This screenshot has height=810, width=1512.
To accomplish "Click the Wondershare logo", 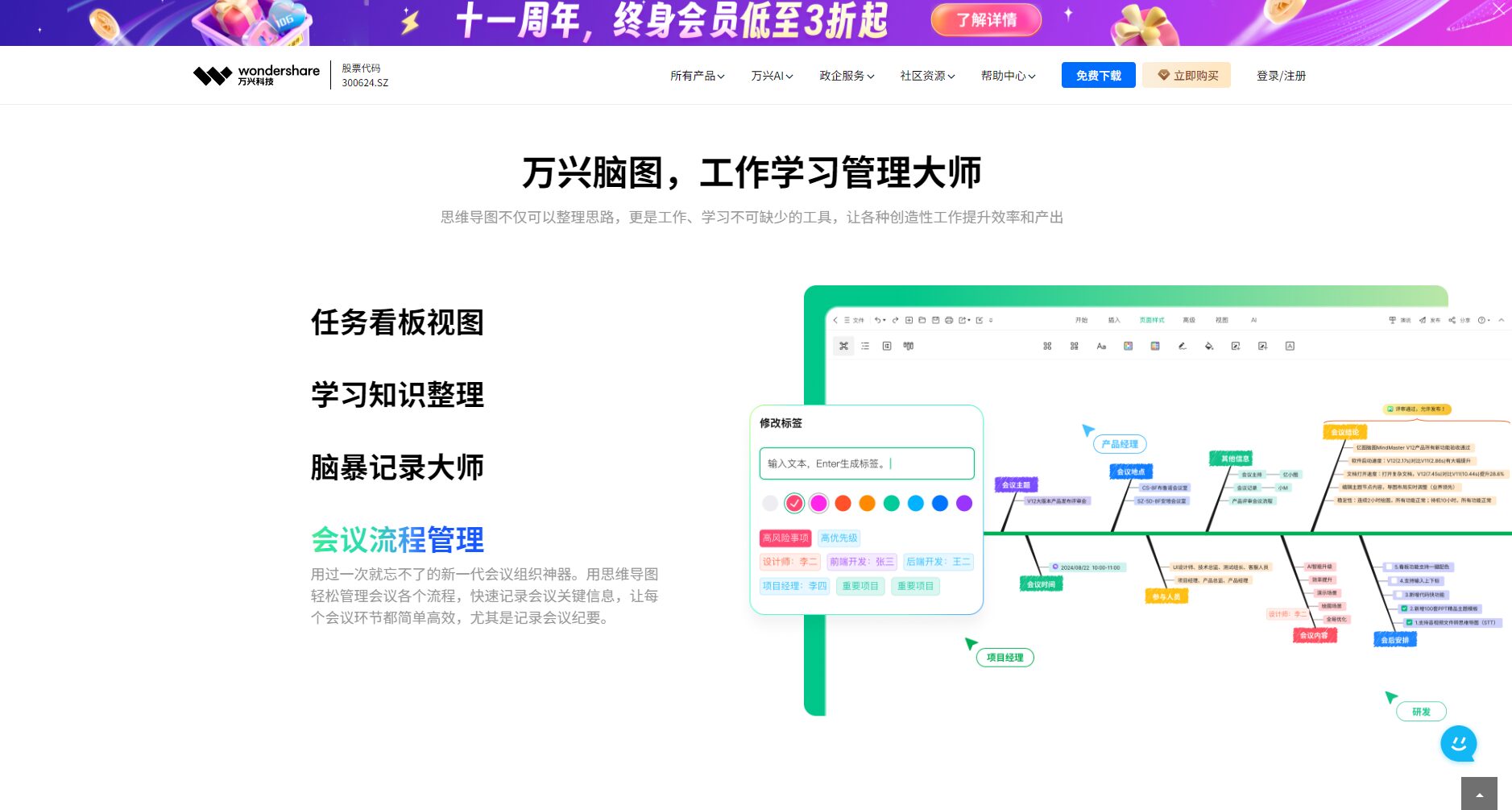I will [x=256, y=76].
